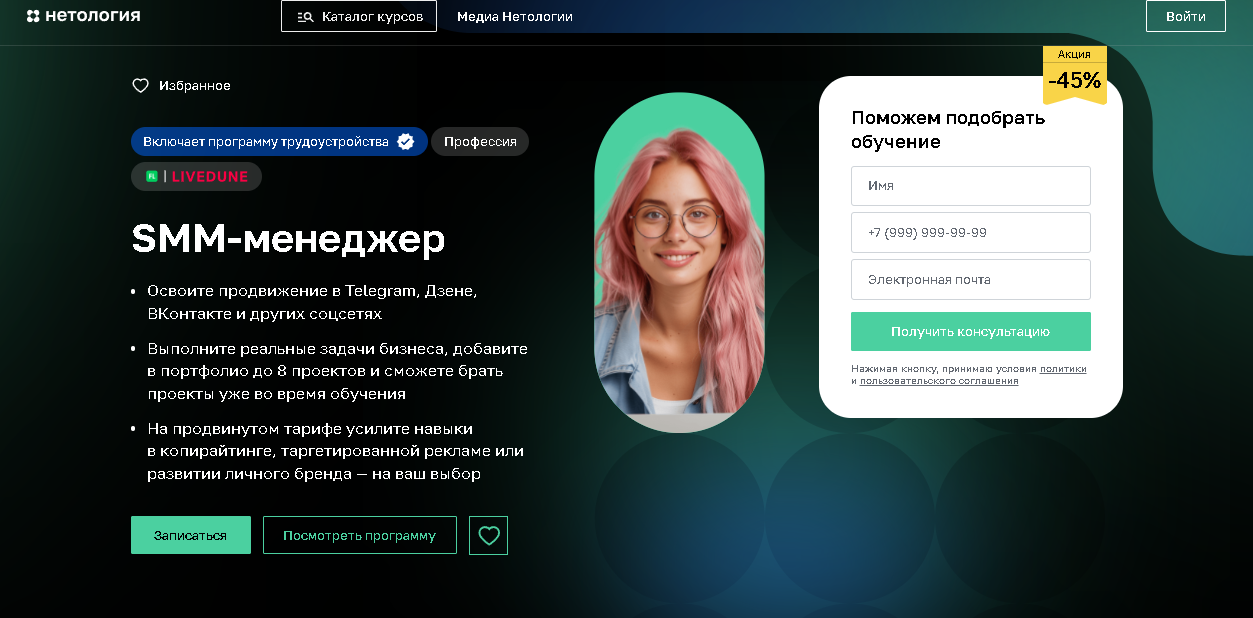This screenshot has width=1253, height=618.
Task: Focus the Имя input field
Action: 971,186
